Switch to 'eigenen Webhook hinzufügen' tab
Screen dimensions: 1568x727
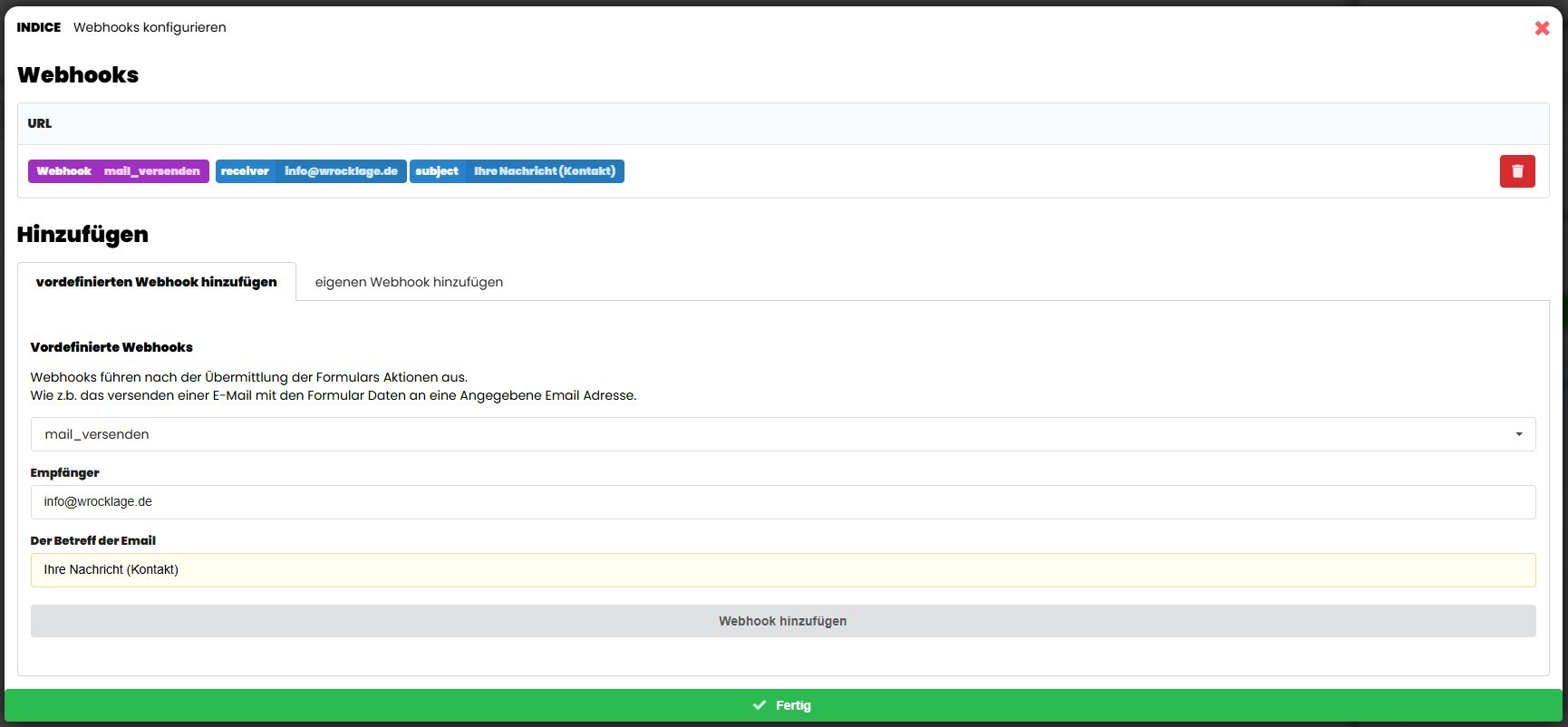coord(409,282)
